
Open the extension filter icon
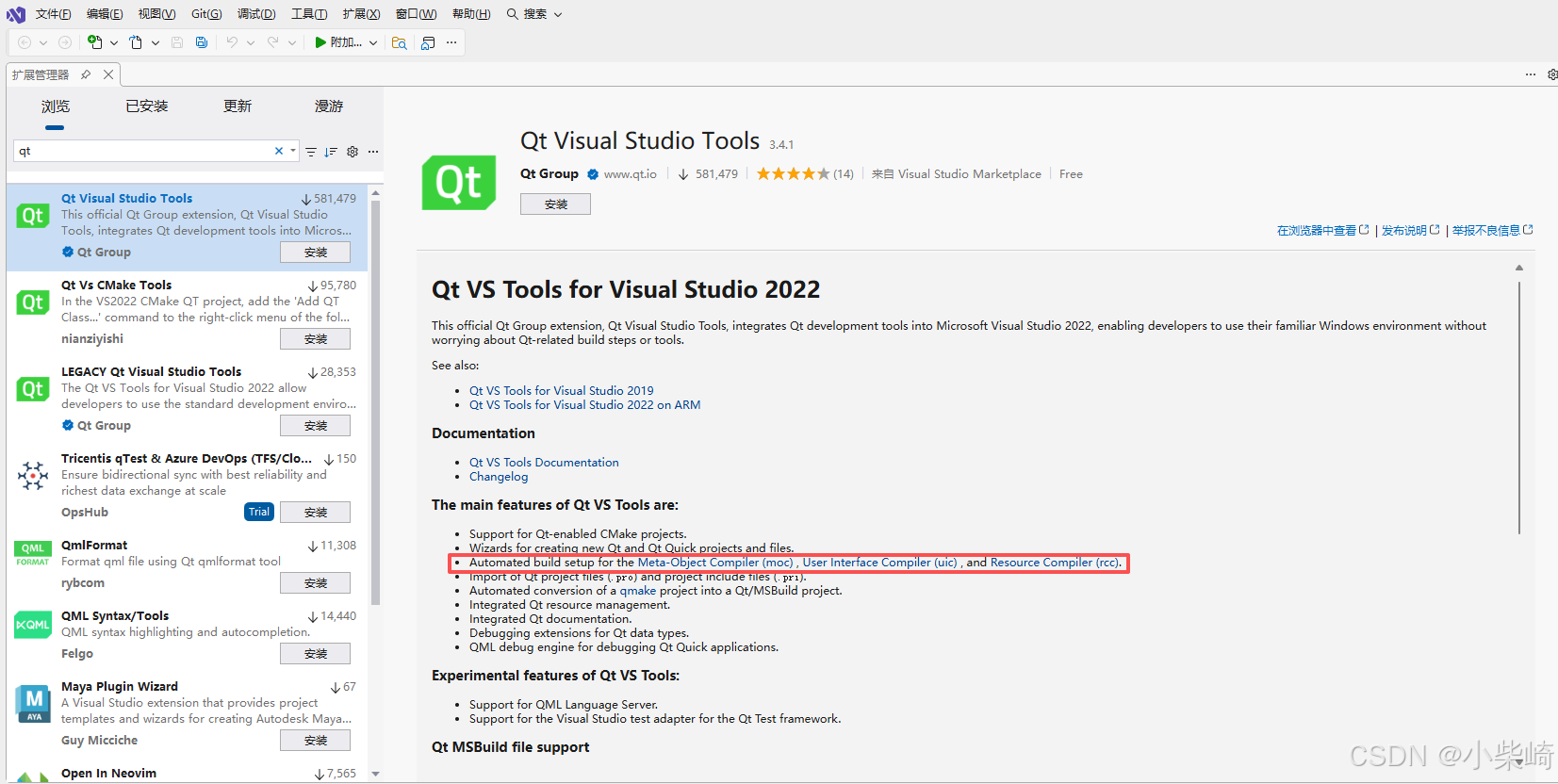point(311,152)
